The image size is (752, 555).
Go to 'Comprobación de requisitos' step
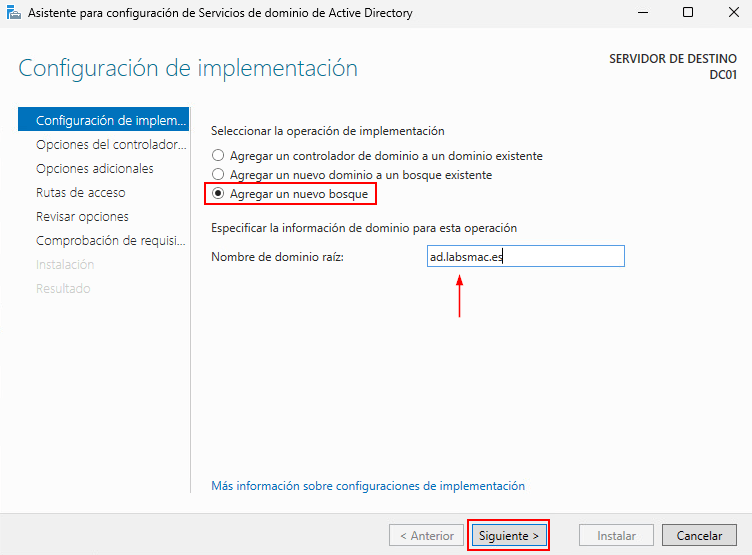click(x=110, y=241)
